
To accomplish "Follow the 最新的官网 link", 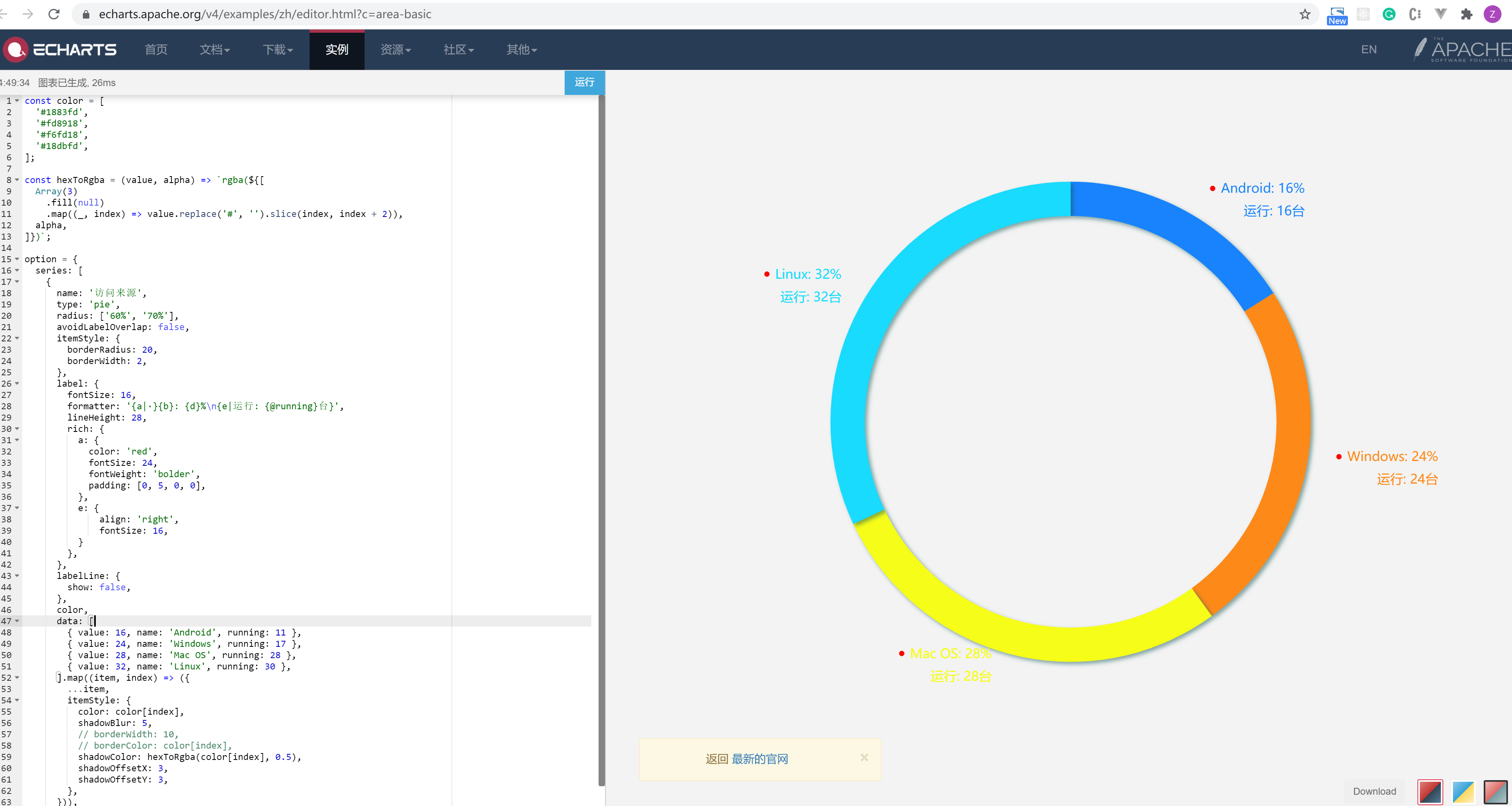I will click(760, 759).
